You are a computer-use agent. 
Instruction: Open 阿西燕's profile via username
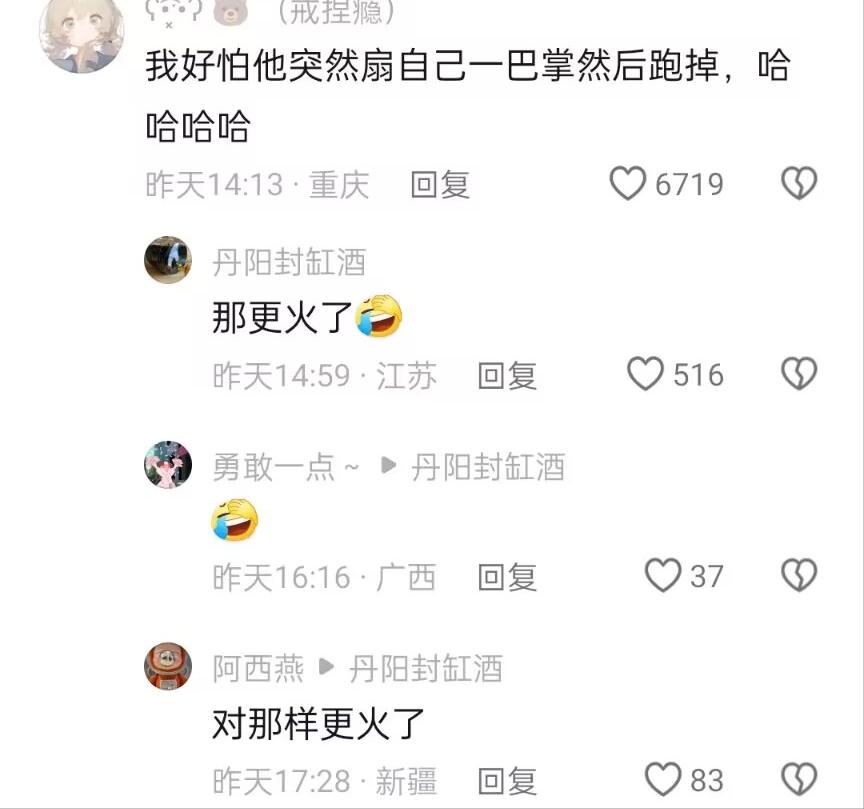pyautogui.click(x=258, y=668)
